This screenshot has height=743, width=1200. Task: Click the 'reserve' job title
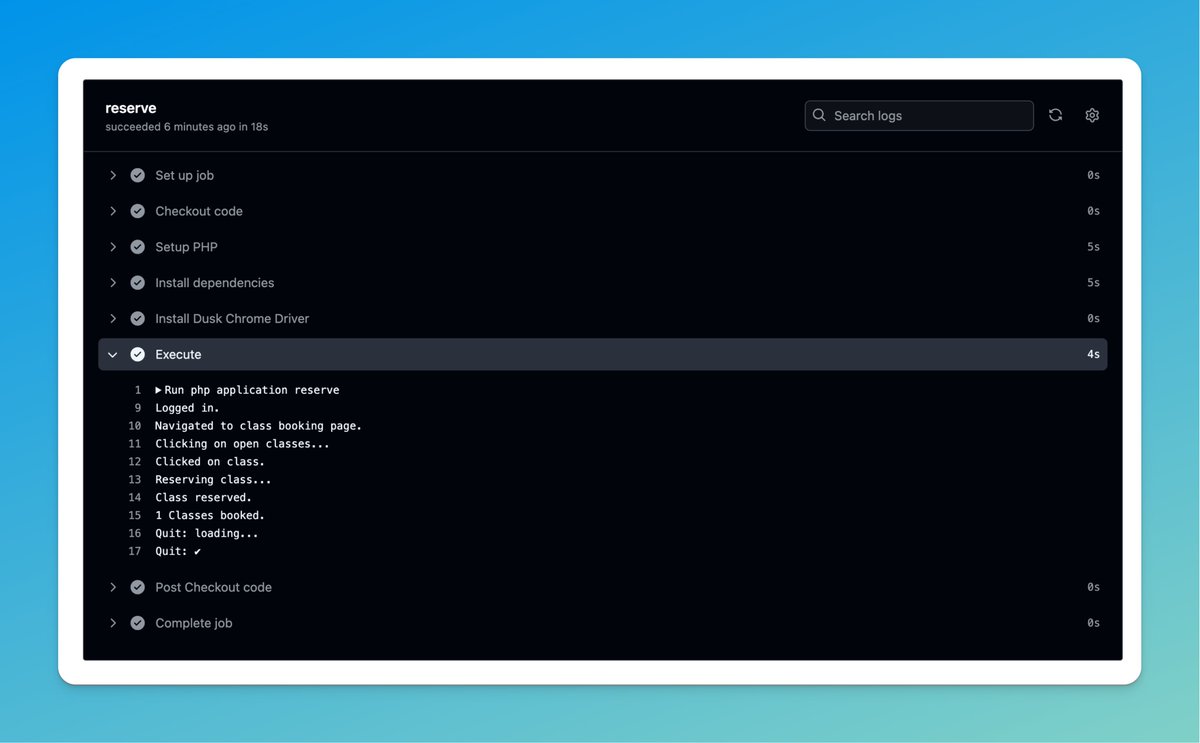tap(131, 108)
